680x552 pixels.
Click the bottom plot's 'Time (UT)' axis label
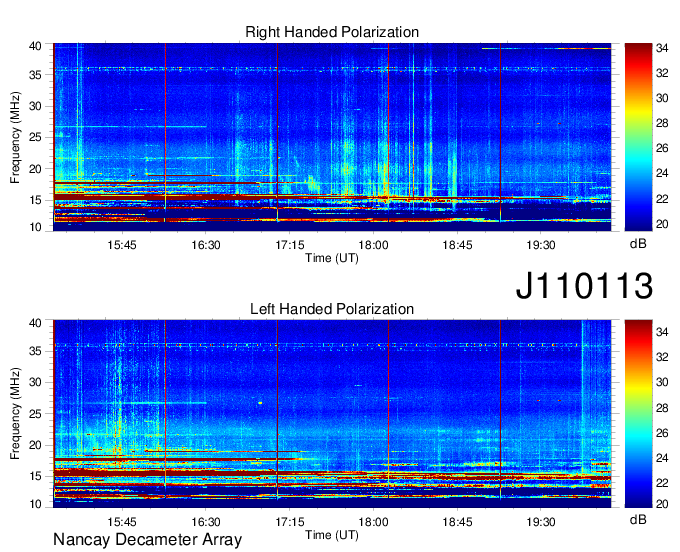pyautogui.click(x=332, y=535)
